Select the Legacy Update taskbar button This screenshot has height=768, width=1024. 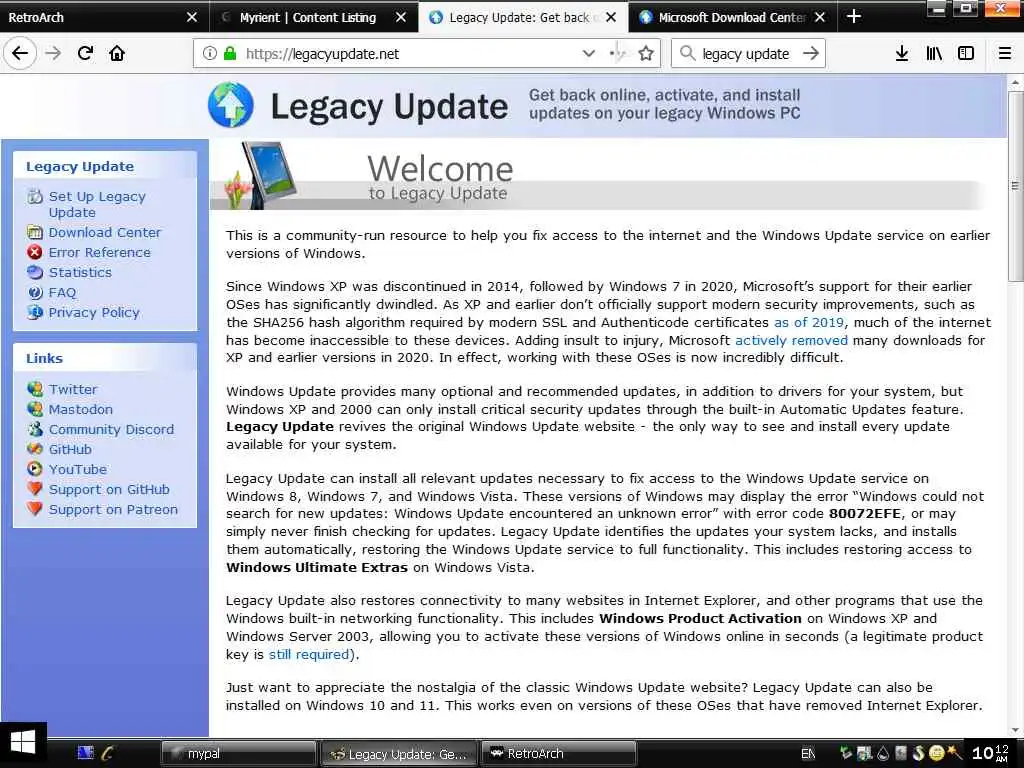[399, 754]
